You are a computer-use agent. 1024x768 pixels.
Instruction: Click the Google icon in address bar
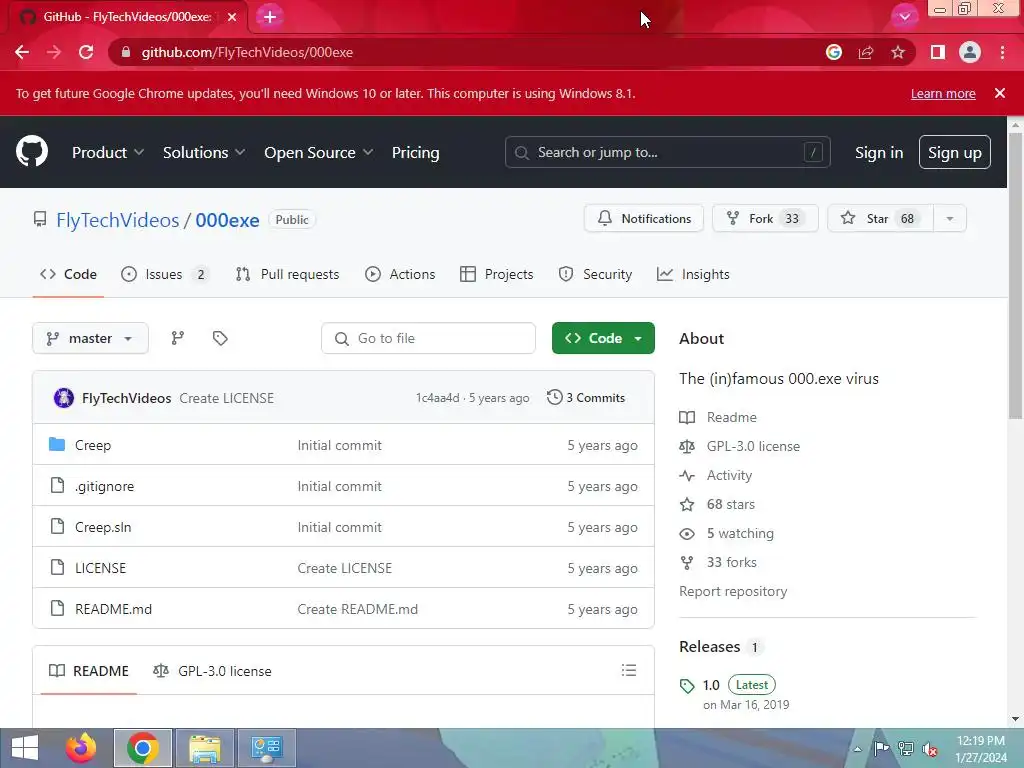pos(834,52)
